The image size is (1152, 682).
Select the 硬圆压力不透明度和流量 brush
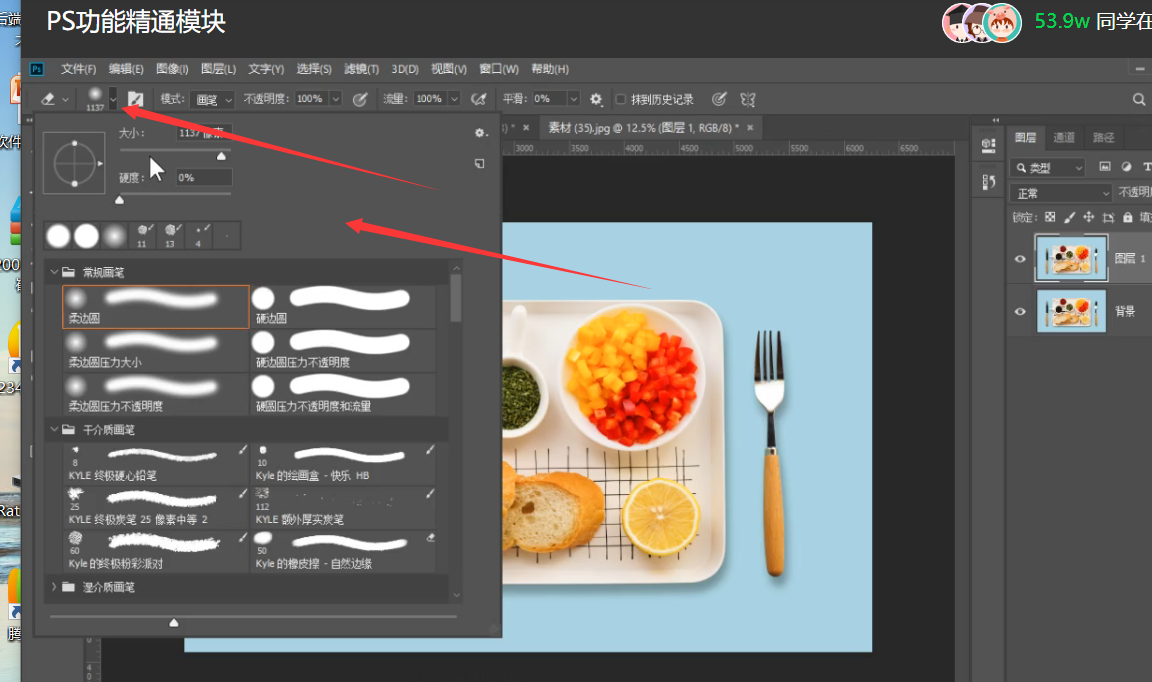coord(343,395)
